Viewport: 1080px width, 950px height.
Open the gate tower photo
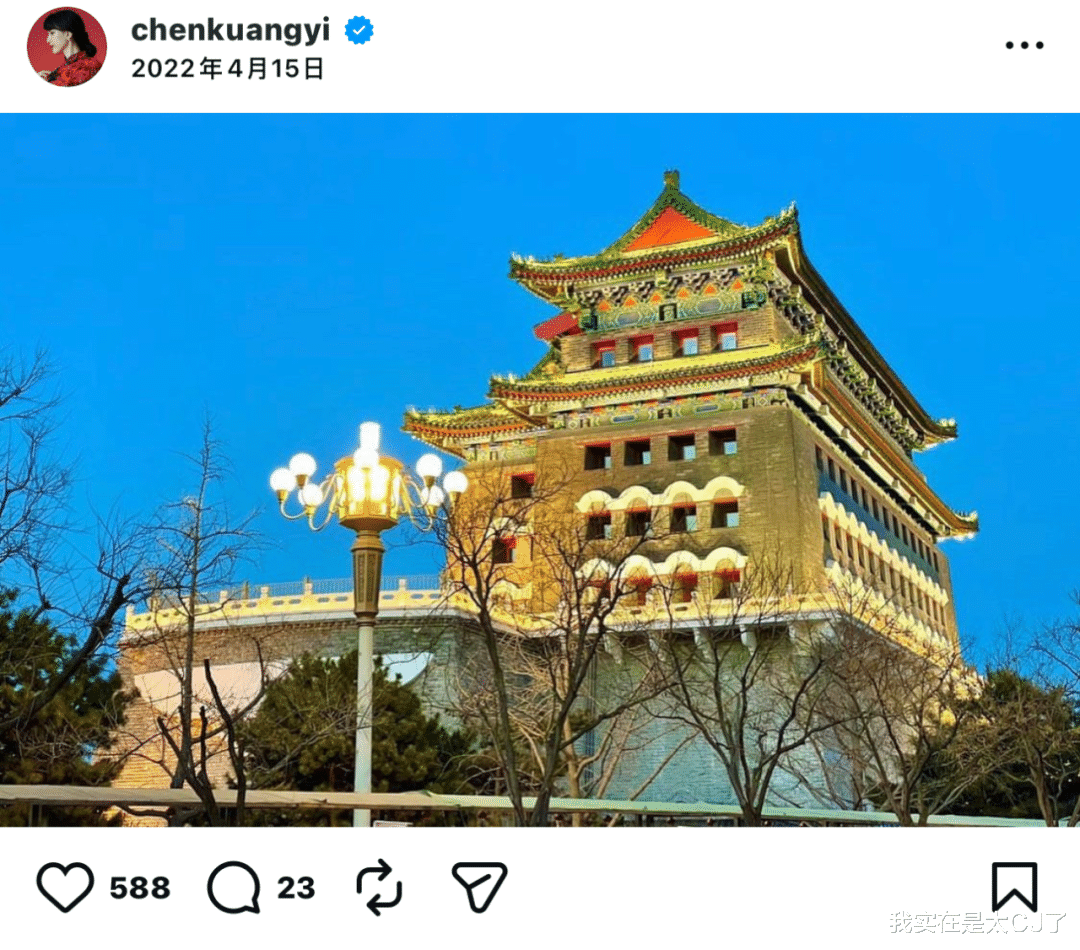pos(540,470)
